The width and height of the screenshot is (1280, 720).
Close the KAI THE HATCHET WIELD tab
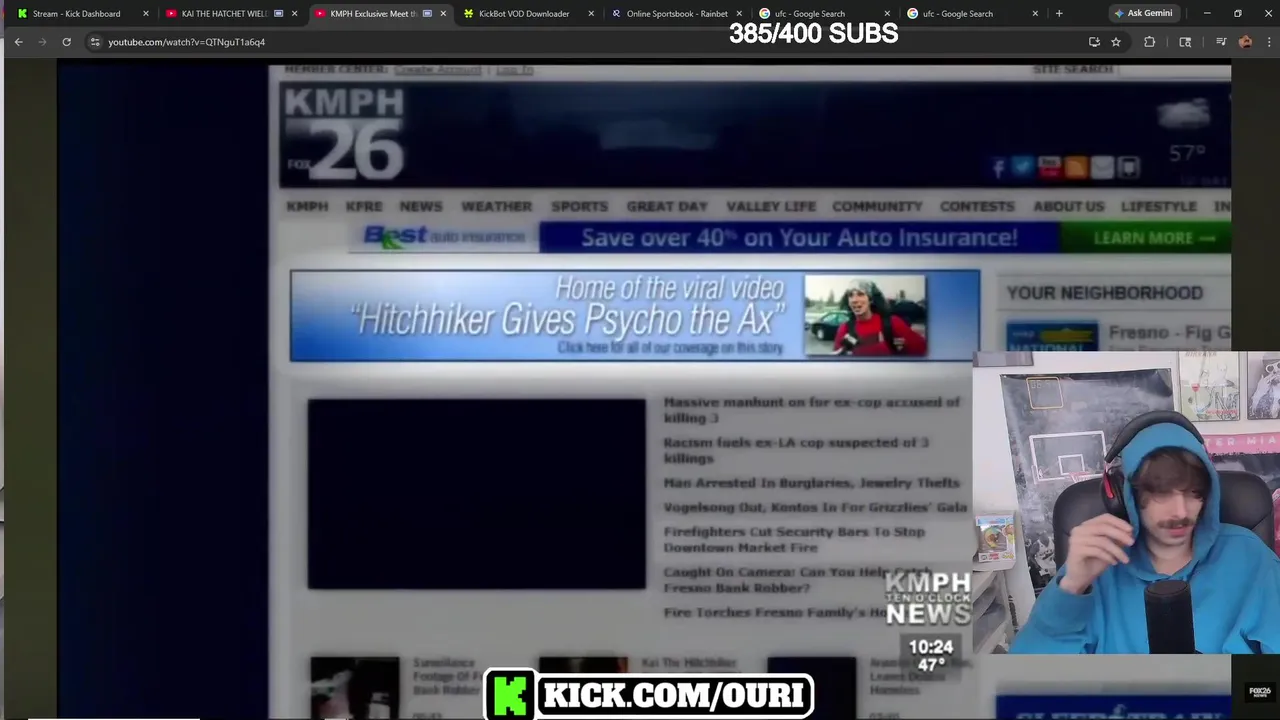pyautogui.click(x=294, y=13)
